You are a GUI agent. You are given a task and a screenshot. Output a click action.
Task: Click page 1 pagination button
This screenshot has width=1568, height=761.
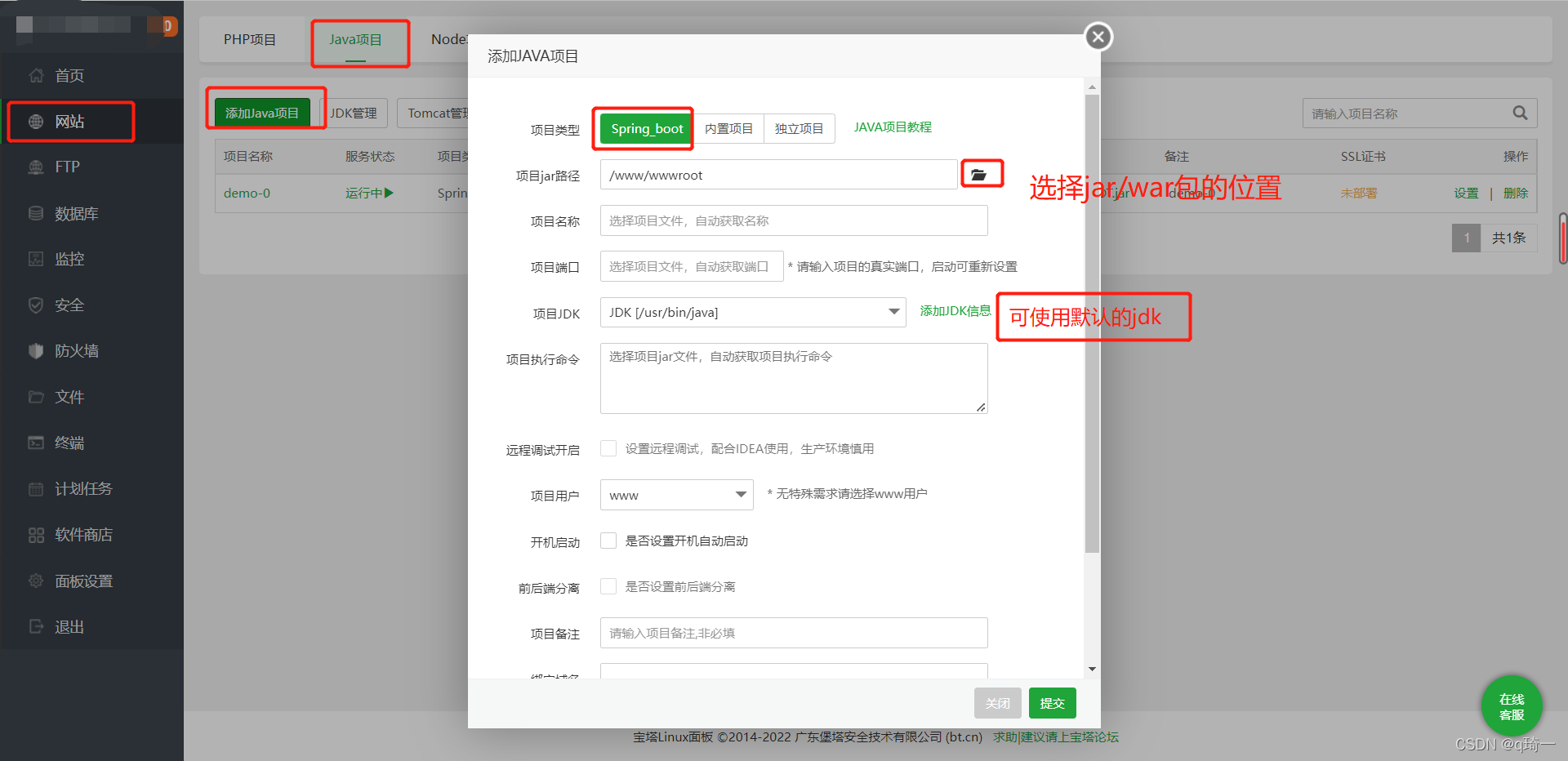[1466, 238]
